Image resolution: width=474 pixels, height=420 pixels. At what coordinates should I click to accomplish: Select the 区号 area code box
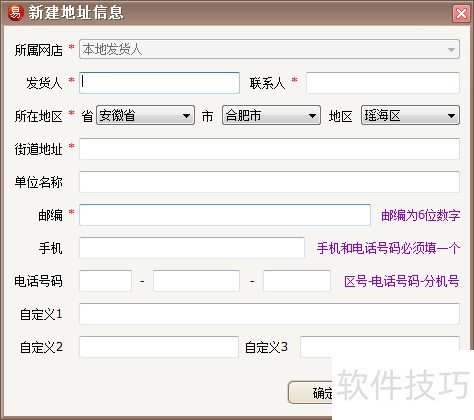tap(105, 281)
